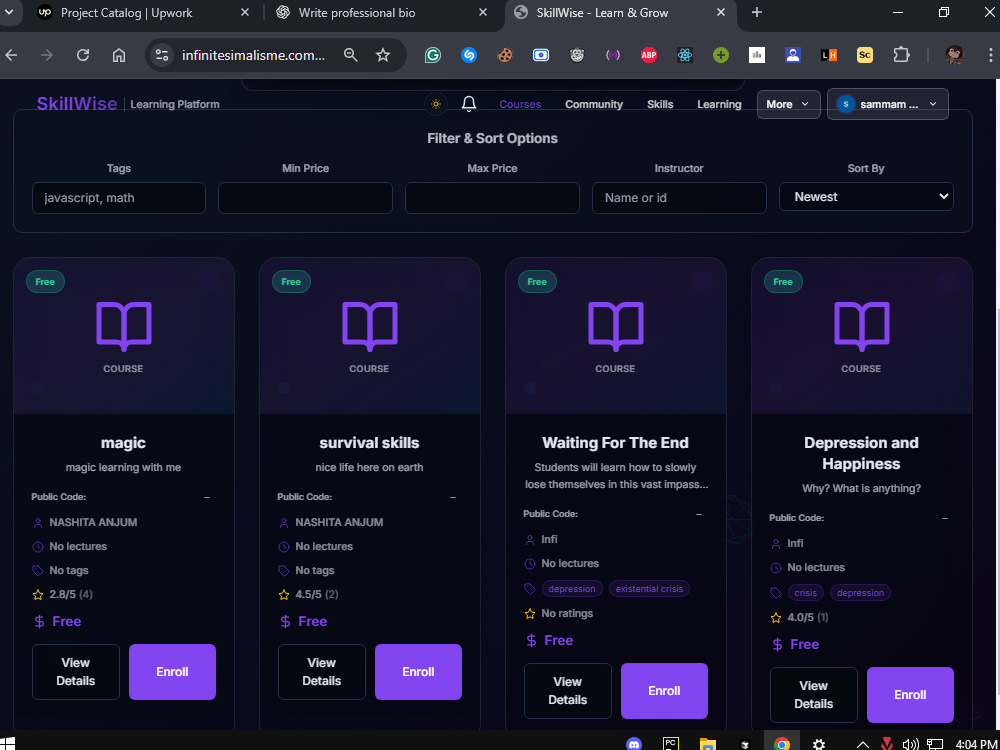The image size is (1000, 750).
Task: Enroll in the magic course
Action: click(x=172, y=672)
